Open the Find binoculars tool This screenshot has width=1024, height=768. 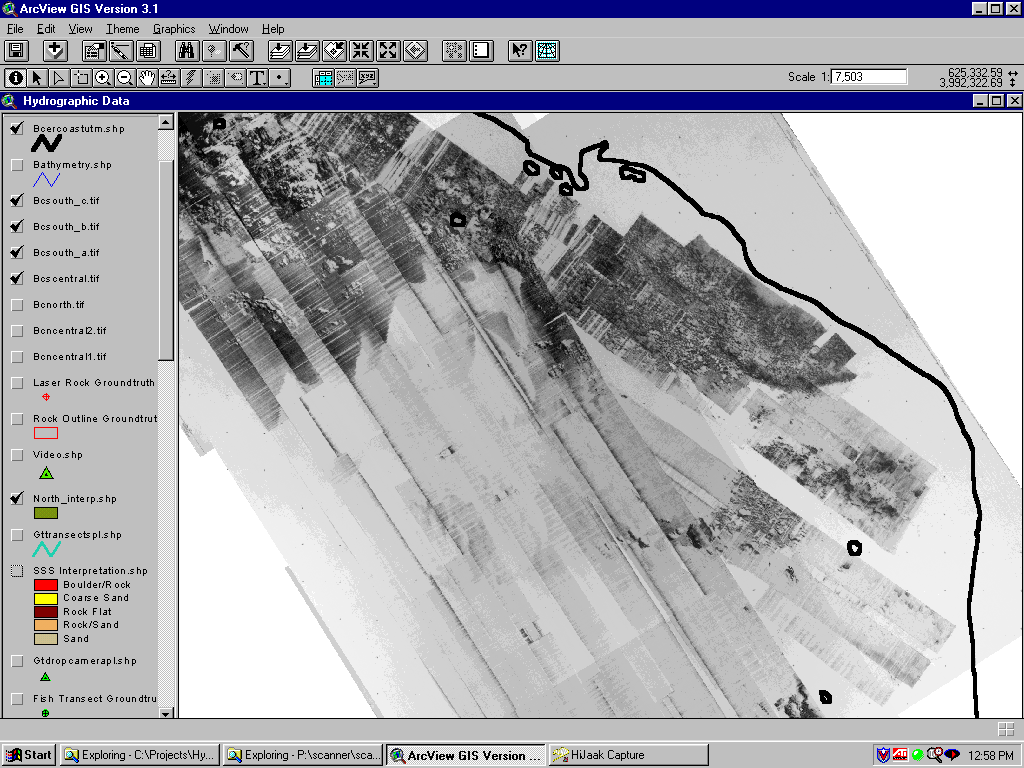point(187,51)
